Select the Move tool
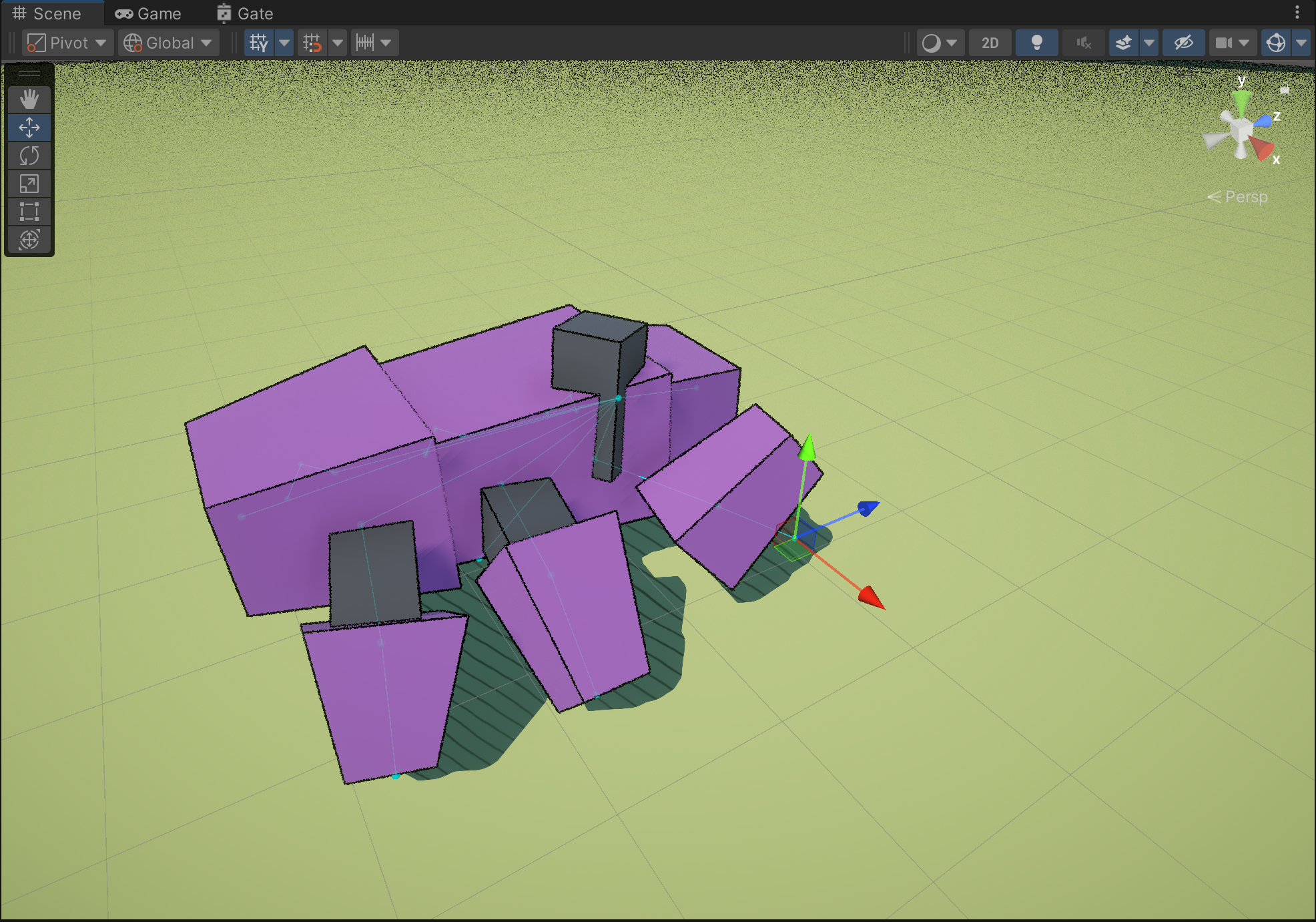This screenshot has height=922, width=1316. [29, 128]
